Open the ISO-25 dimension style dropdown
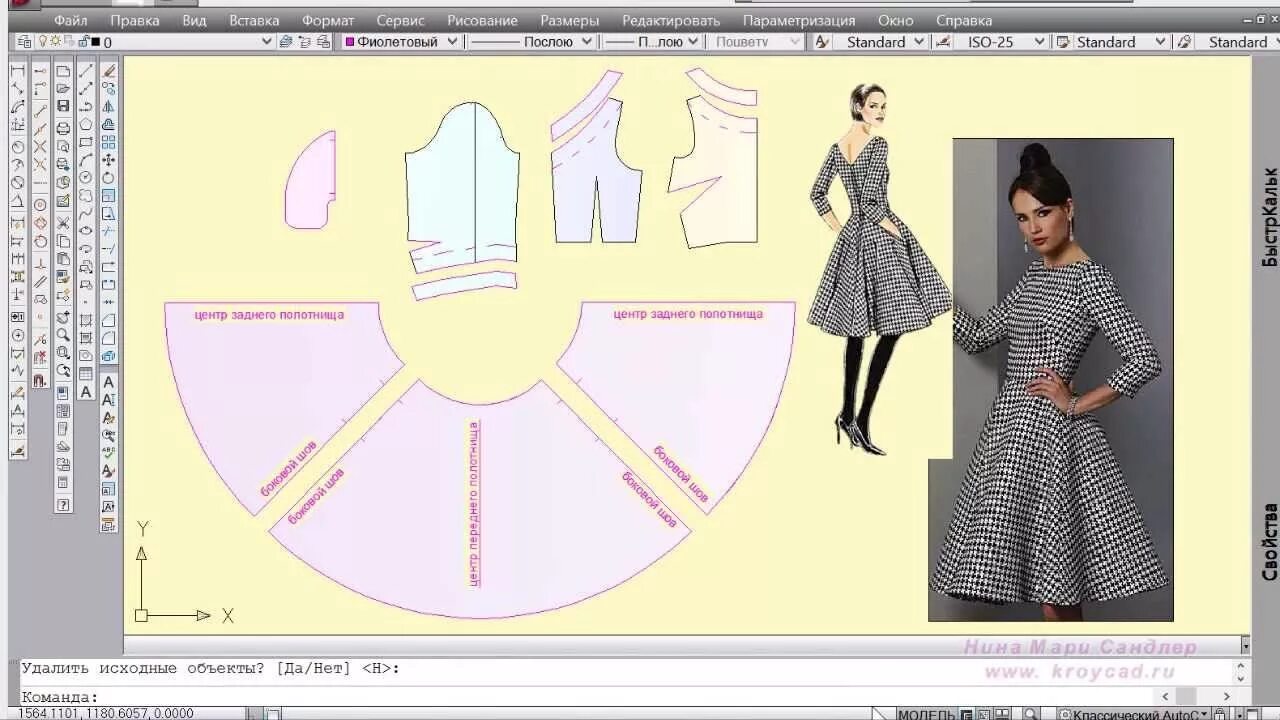Screen dimensions: 1280x720 (1040, 41)
